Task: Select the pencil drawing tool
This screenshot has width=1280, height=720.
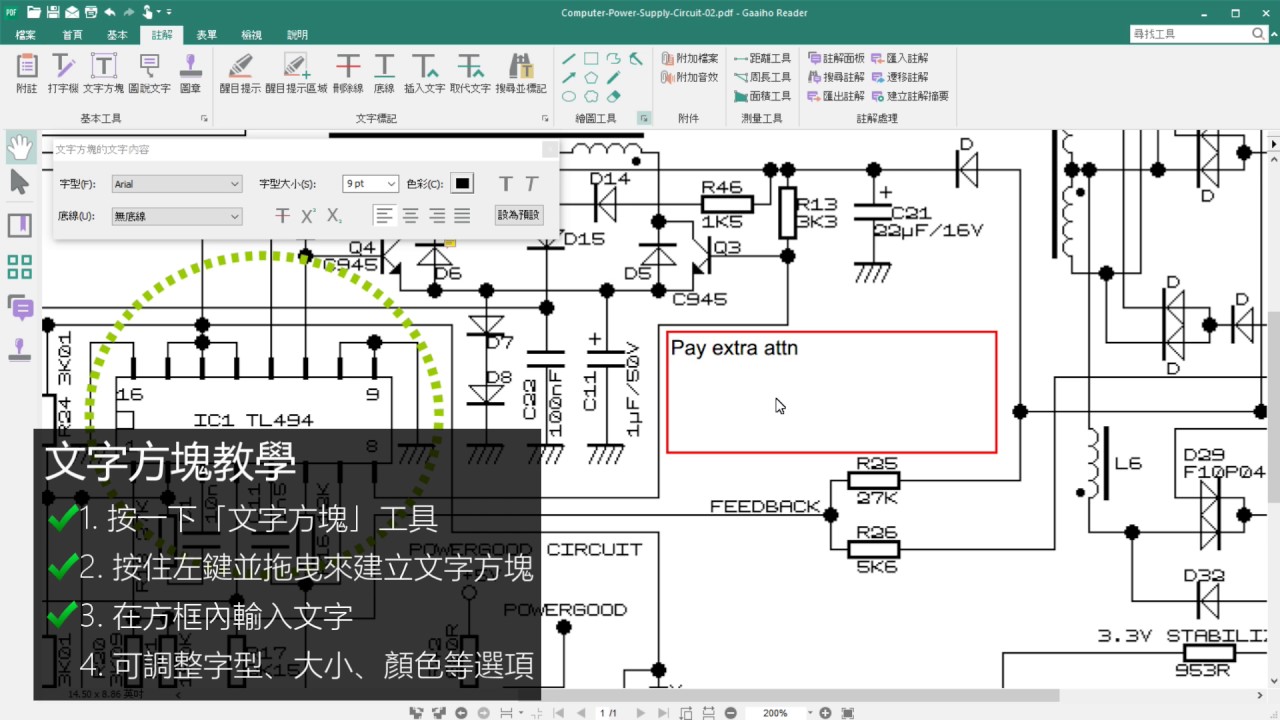Action: (x=614, y=78)
